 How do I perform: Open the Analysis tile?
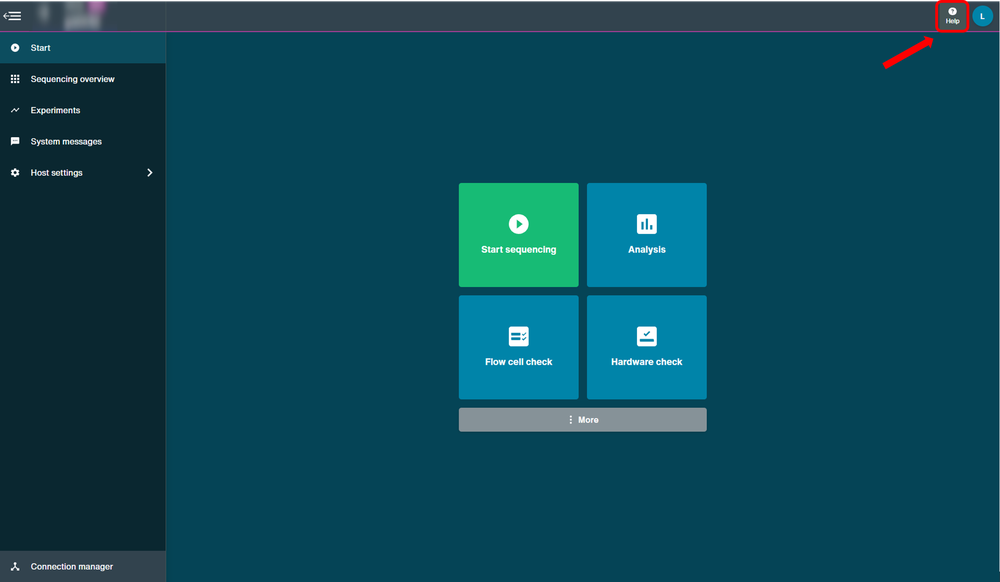647,235
